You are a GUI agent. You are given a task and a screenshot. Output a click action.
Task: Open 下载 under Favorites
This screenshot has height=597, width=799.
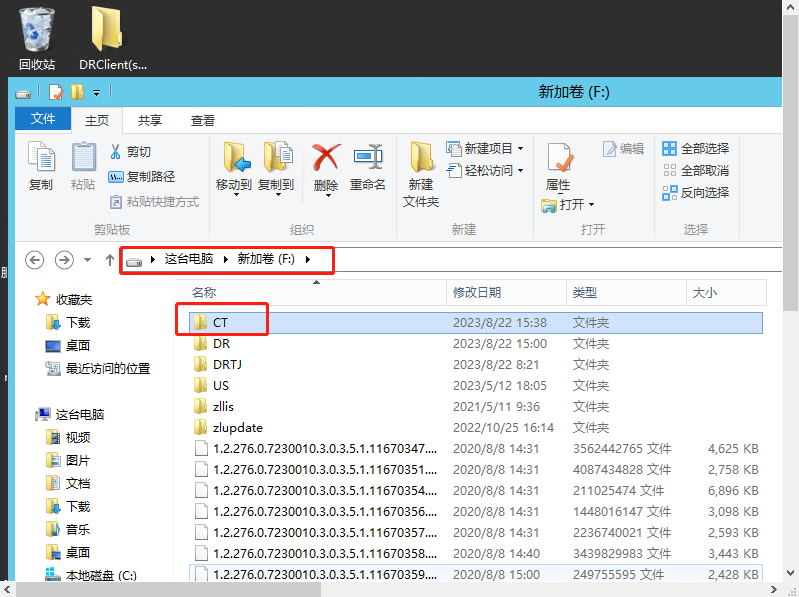(x=68, y=322)
